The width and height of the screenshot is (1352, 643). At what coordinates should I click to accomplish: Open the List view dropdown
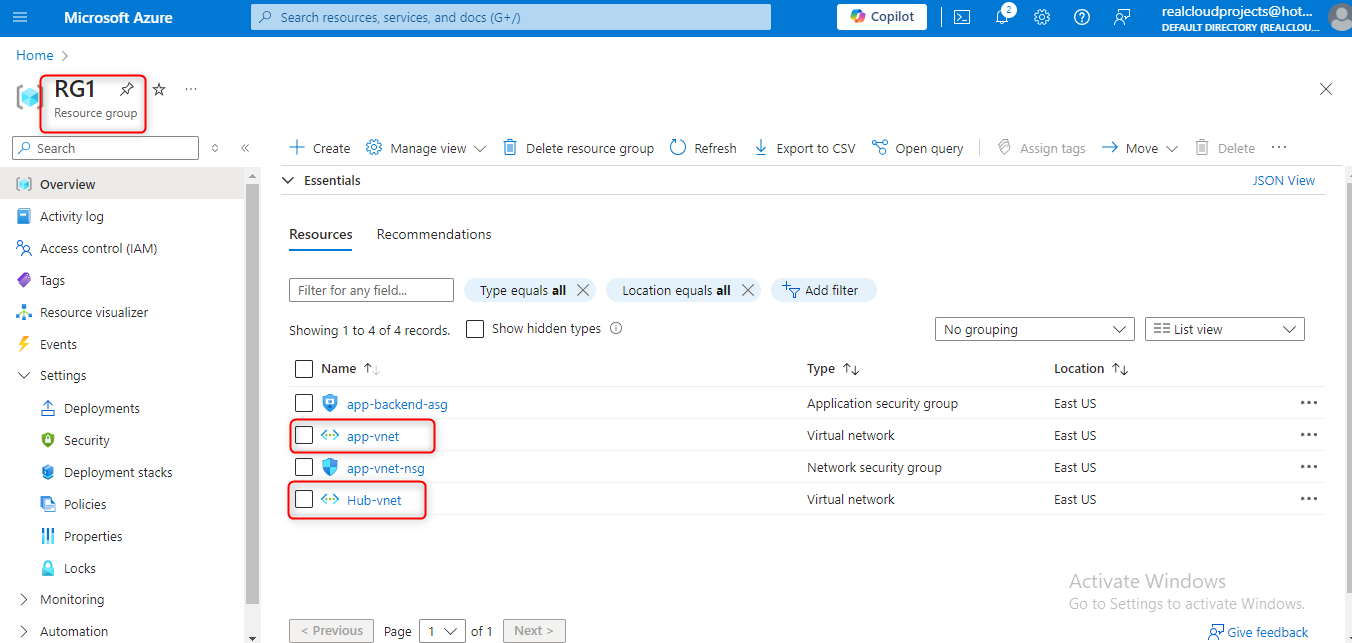1224,329
